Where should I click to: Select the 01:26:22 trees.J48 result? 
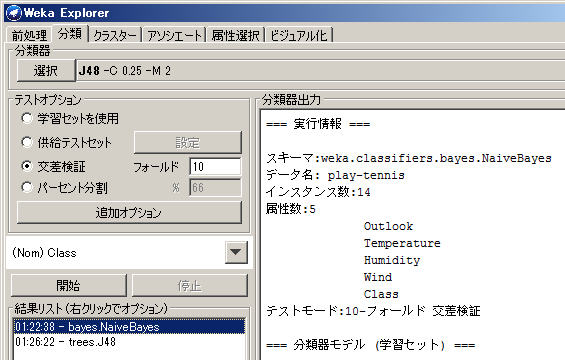[x=129, y=342]
